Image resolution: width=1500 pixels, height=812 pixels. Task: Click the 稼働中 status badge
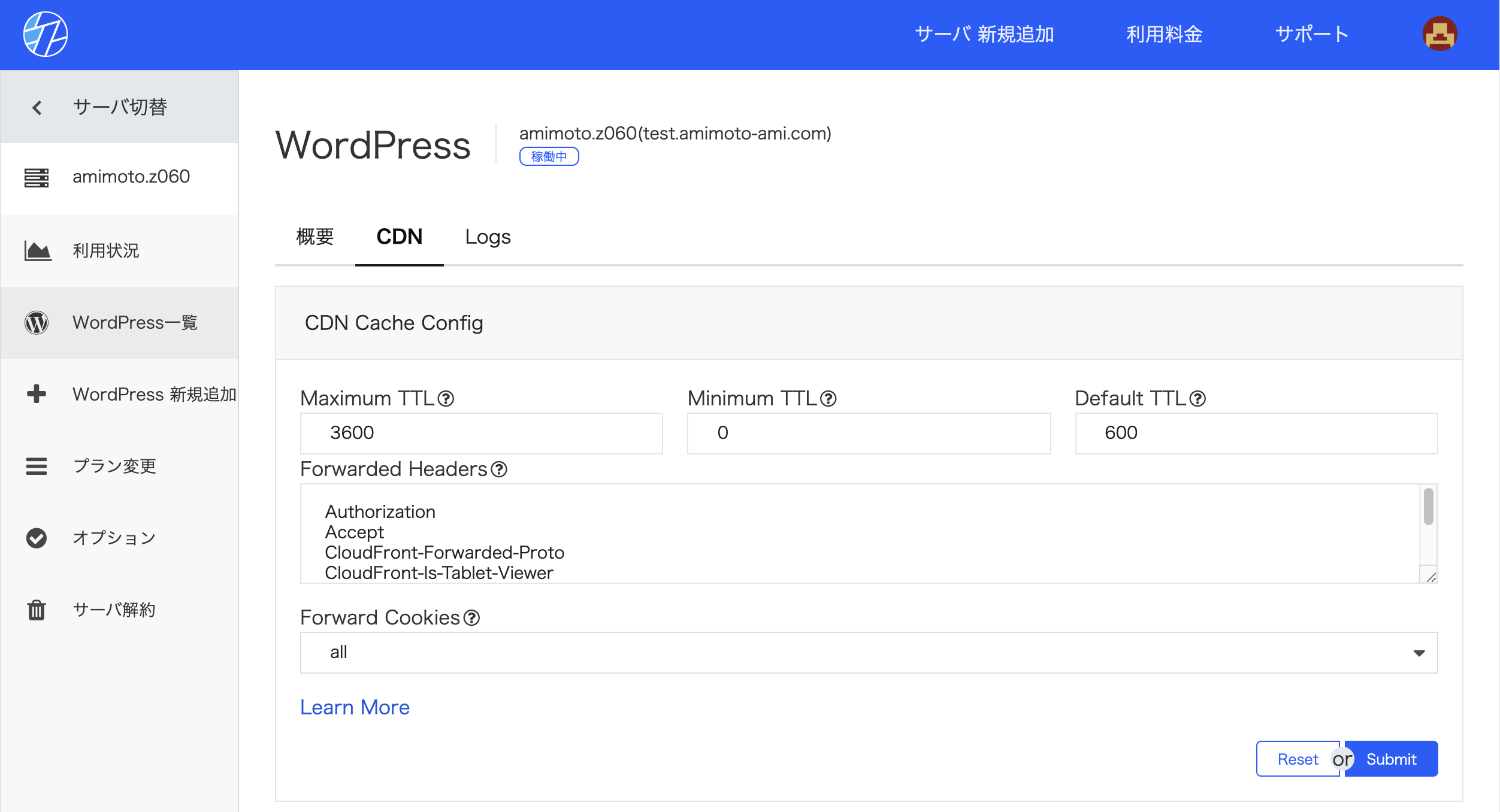(549, 156)
